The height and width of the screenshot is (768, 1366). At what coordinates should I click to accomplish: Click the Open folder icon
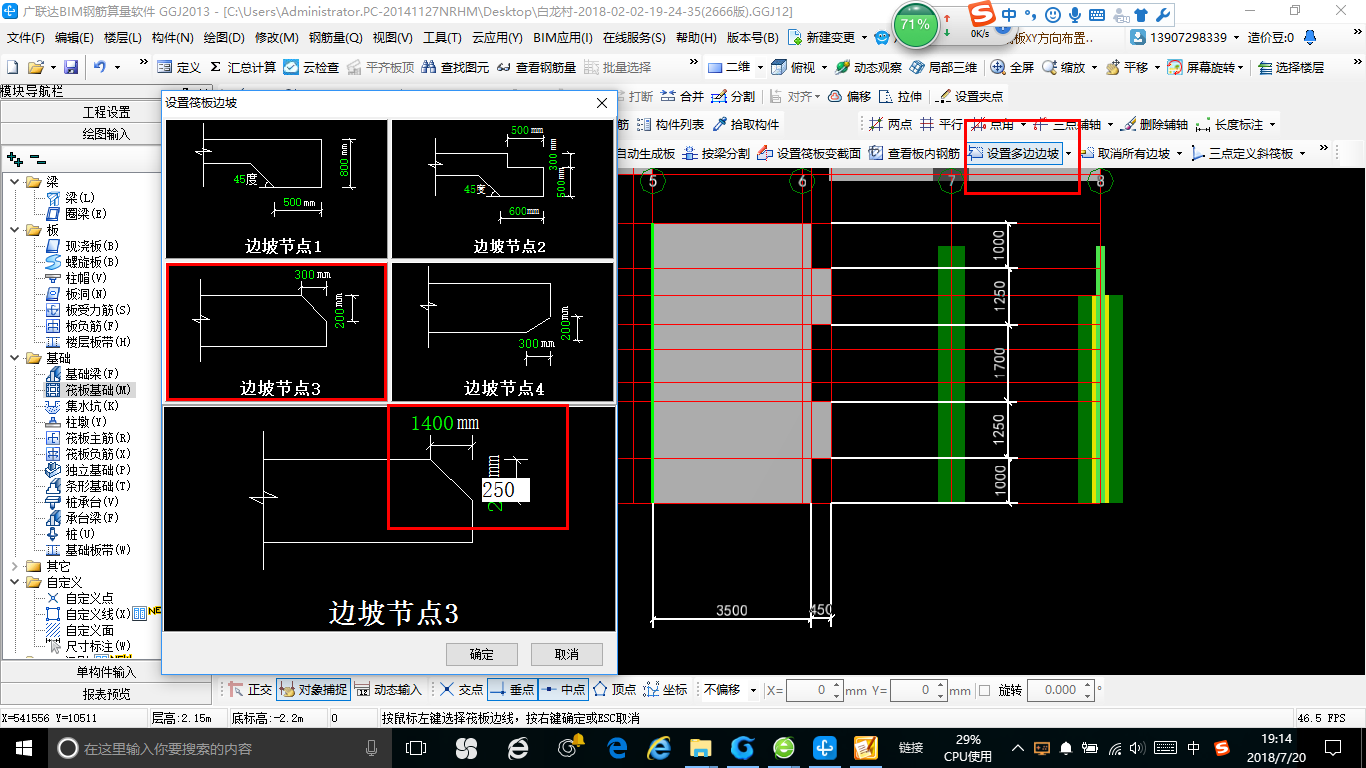[35, 67]
